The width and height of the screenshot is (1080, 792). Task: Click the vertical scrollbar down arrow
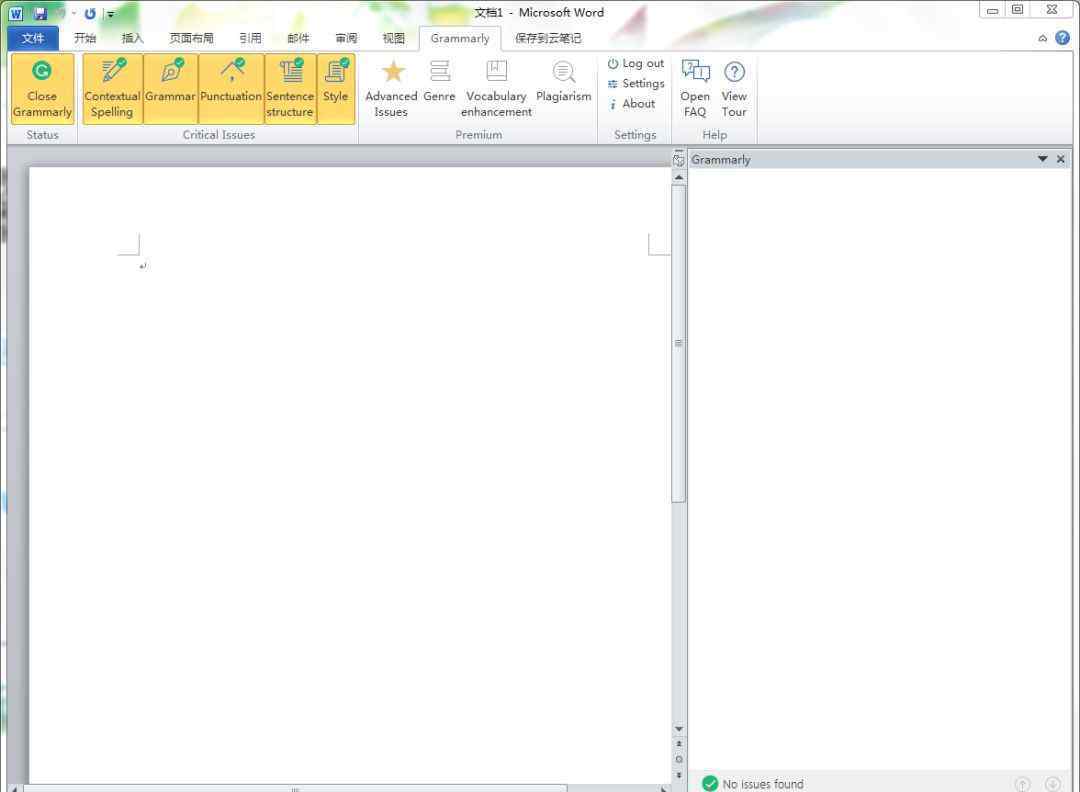point(679,729)
